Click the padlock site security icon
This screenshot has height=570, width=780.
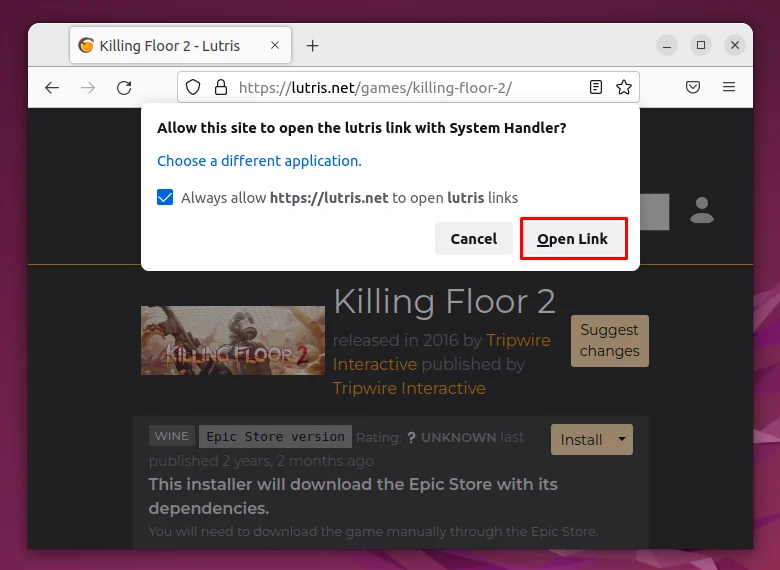(x=221, y=88)
